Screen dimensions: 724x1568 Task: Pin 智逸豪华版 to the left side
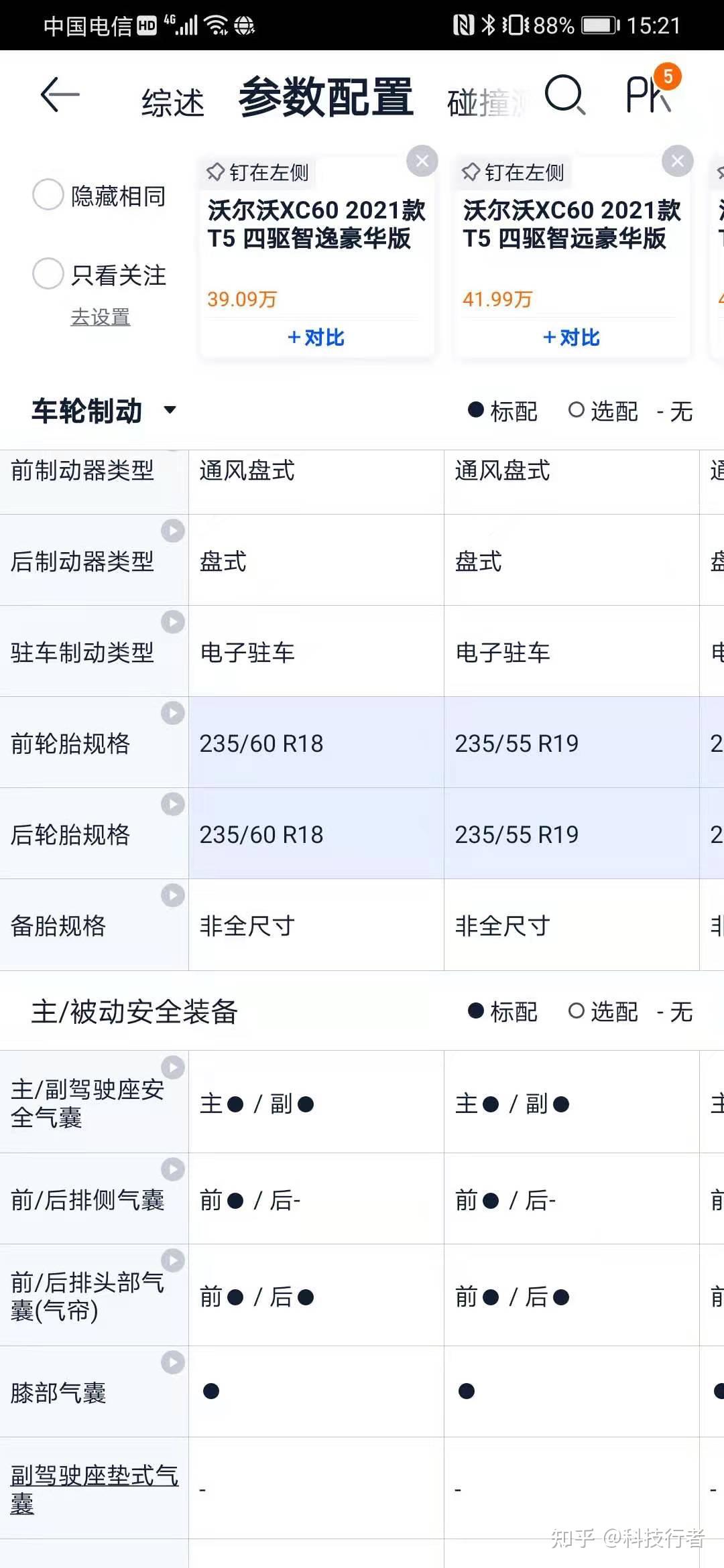pos(258,173)
